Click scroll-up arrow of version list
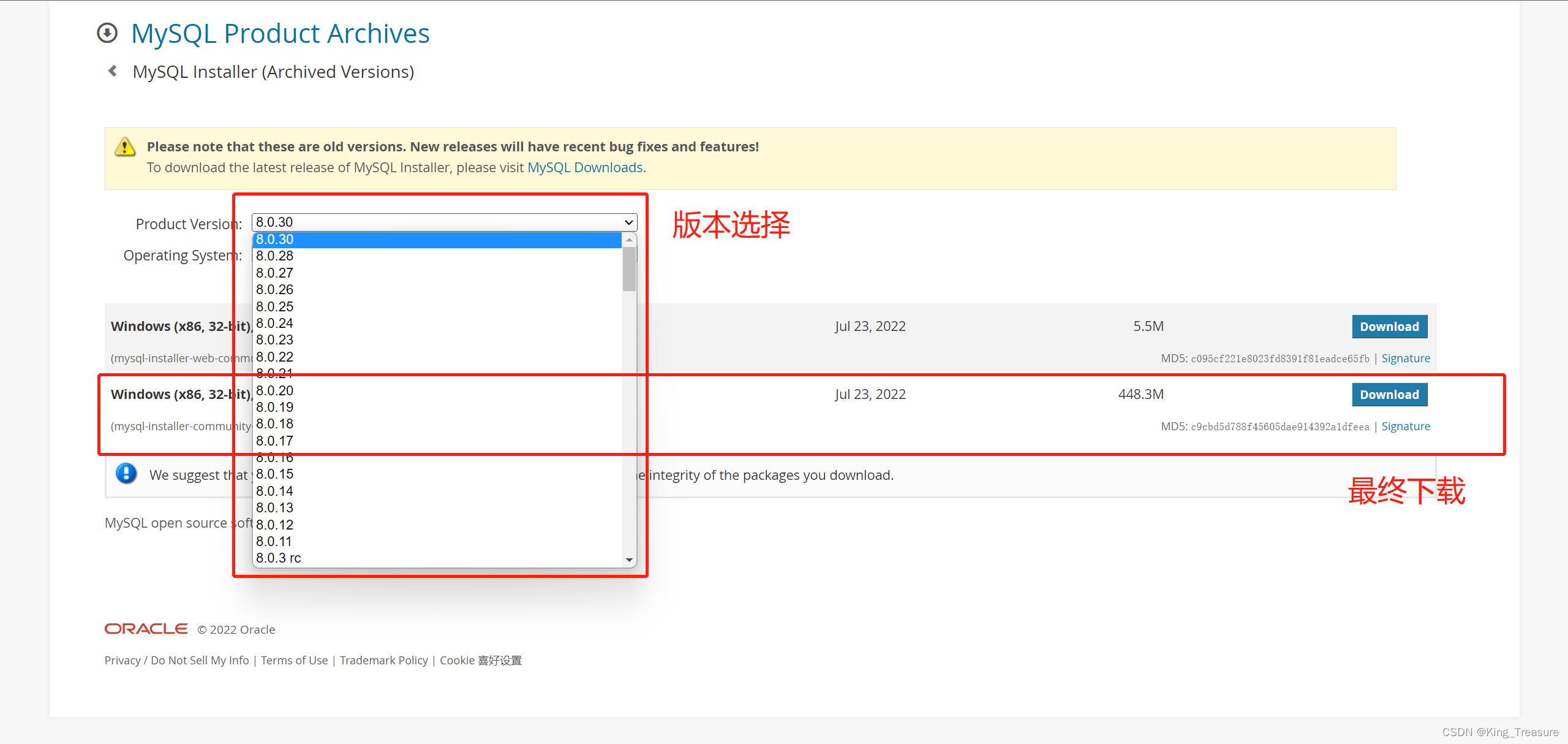The height and width of the screenshot is (744, 1568). [629, 240]
